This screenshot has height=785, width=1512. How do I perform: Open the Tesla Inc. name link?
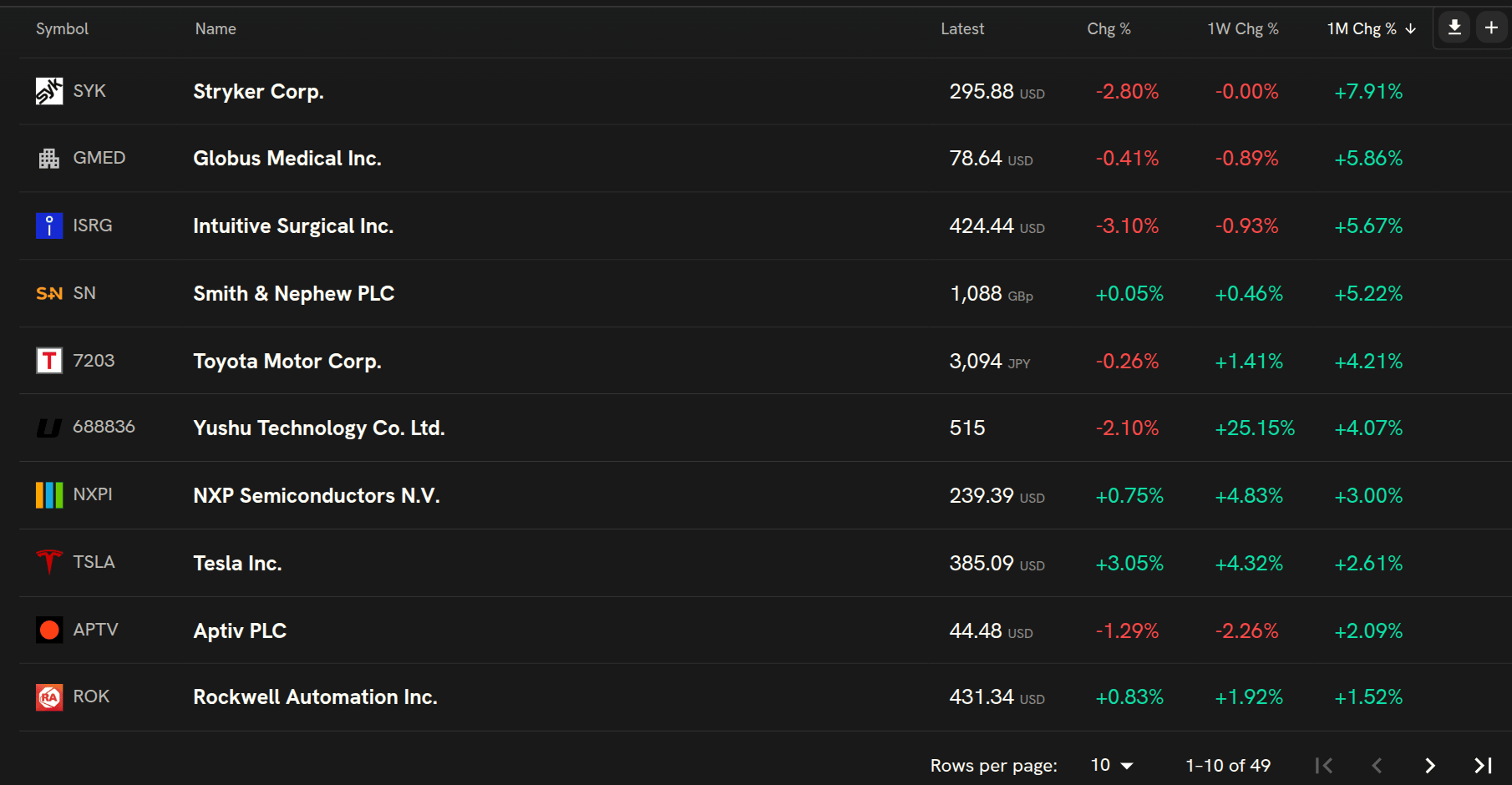237,563
